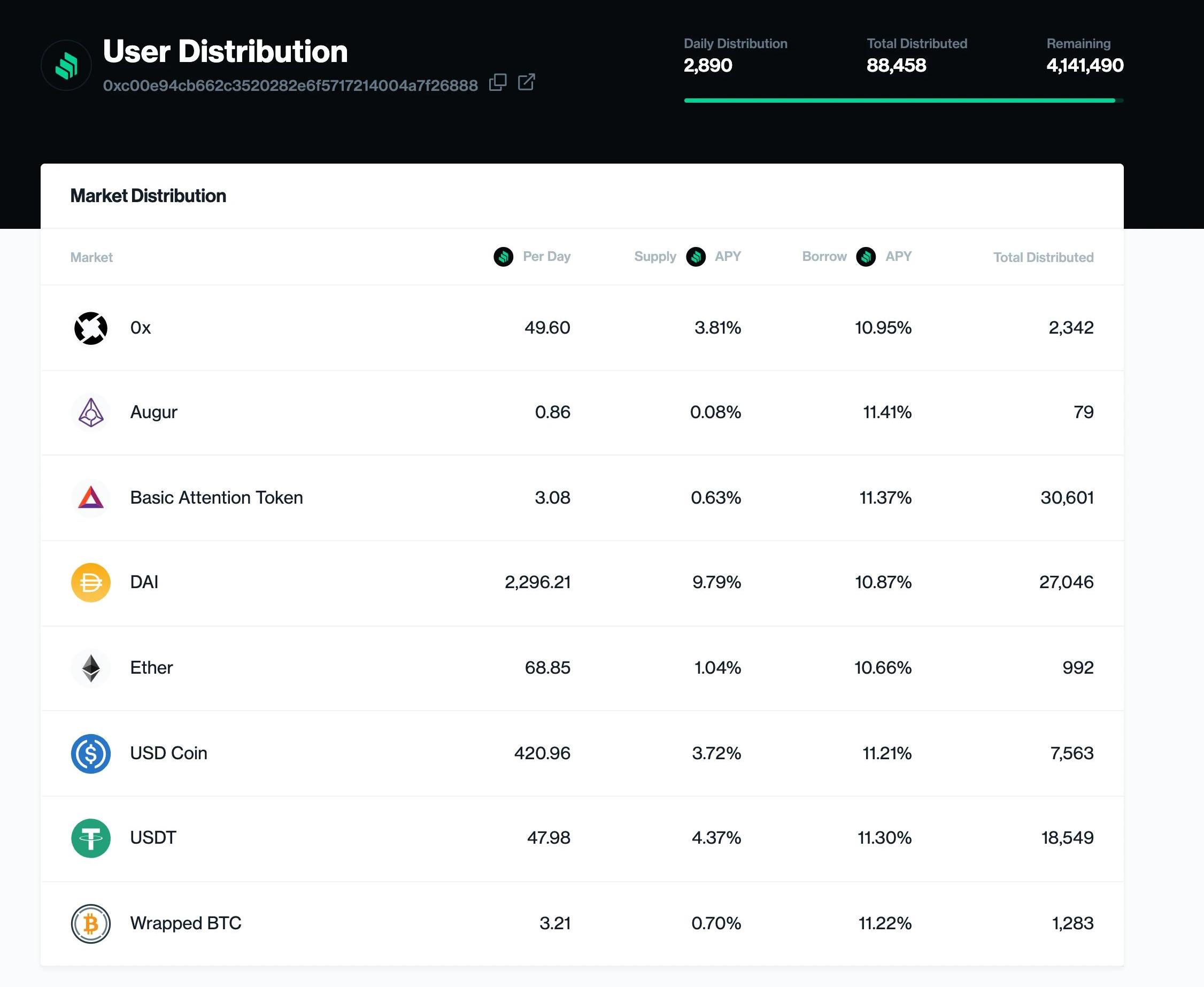
Task: Click the Ether token icon
Action: [x=91, y=667]
